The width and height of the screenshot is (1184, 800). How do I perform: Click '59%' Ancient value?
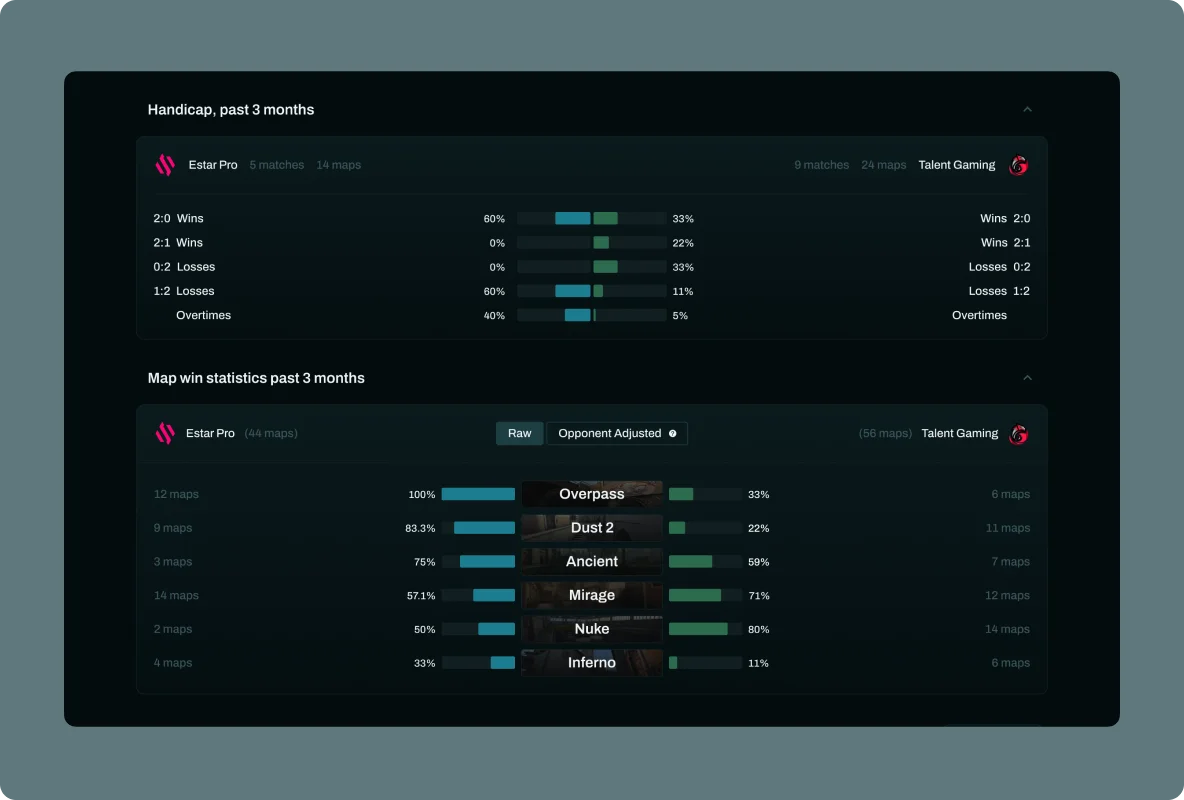tap(758, 562)
